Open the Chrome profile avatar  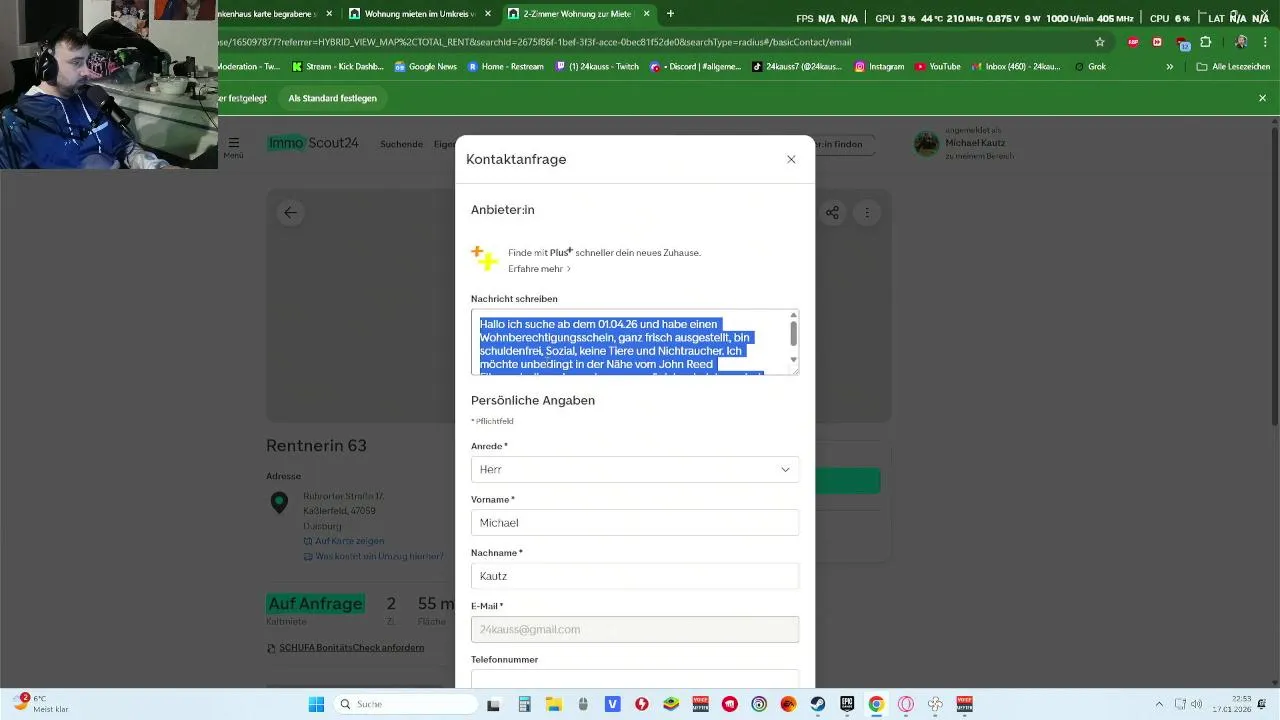[x=1241, y=42]
